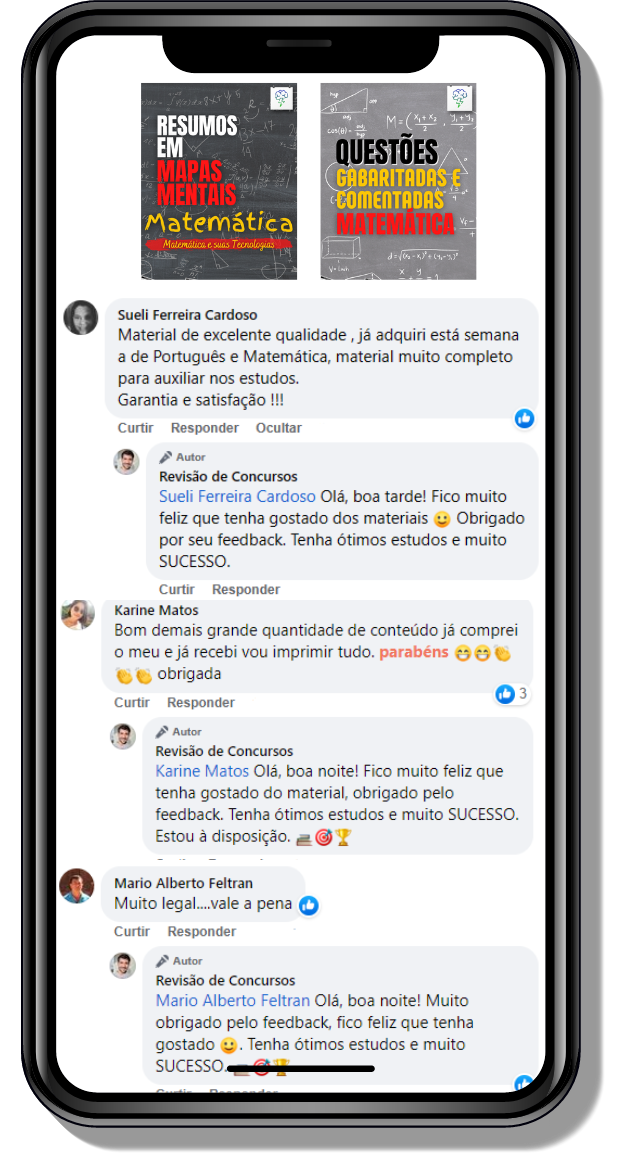Open the blue Karine Matos mention link
625x1153 pixels.
pyautogui.click(x=202, y=771)
